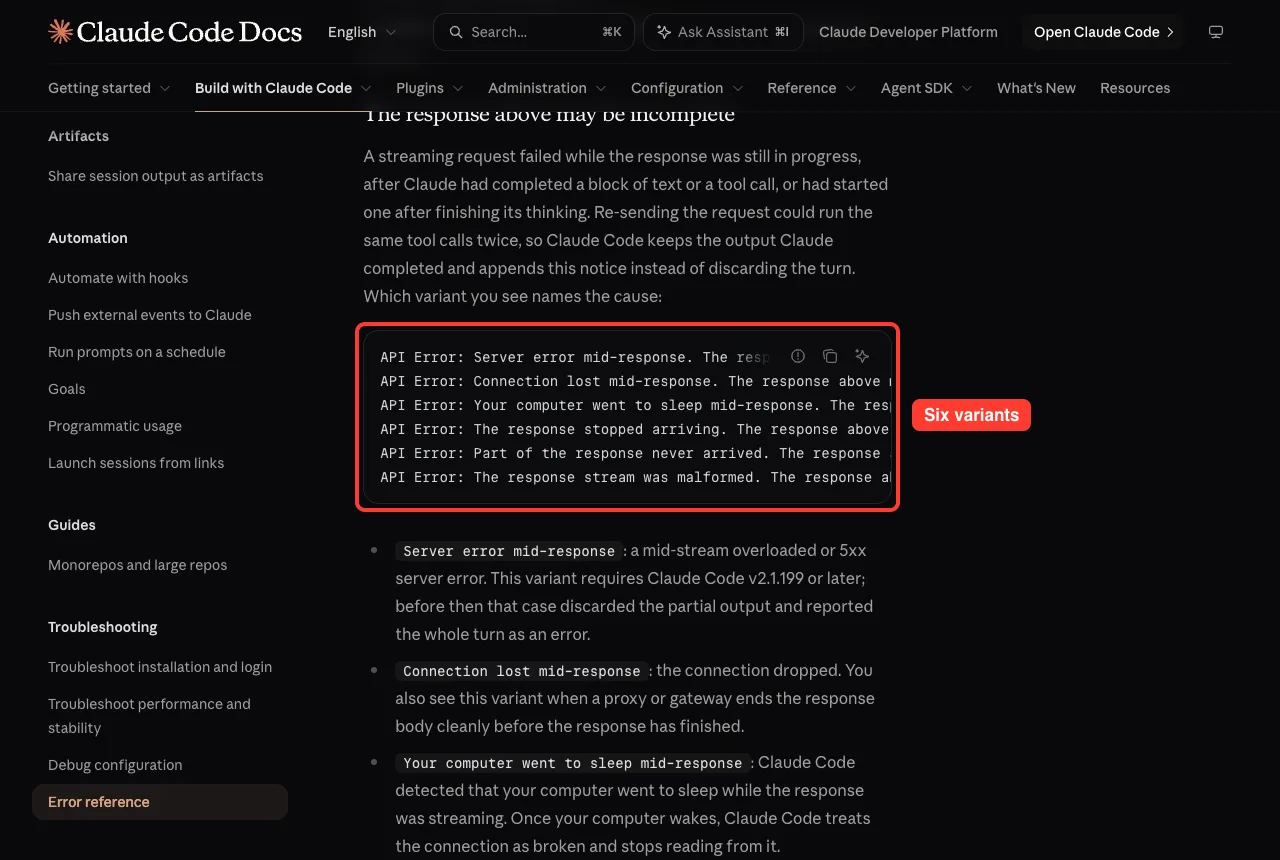Toggle the theme monitor icon
The image size is (1280, 860).
(x=1216, y=32)
